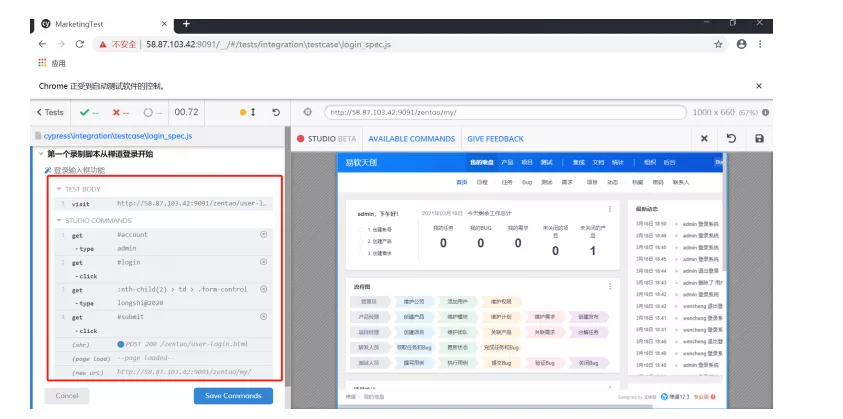Remove the get #login command
This screenshot has height=419, width=843.
tap(263, 261)
